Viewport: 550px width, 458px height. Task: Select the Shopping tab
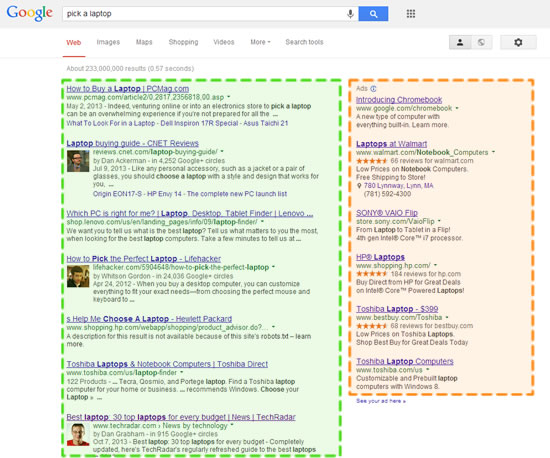(x=183, y=42)
